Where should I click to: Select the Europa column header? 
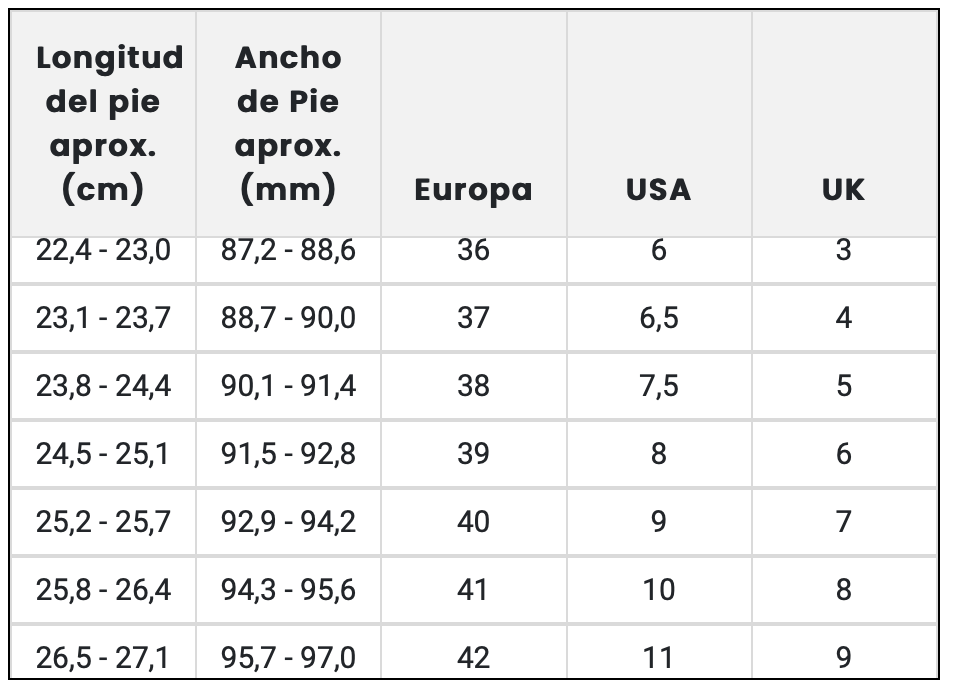[473, 190]
